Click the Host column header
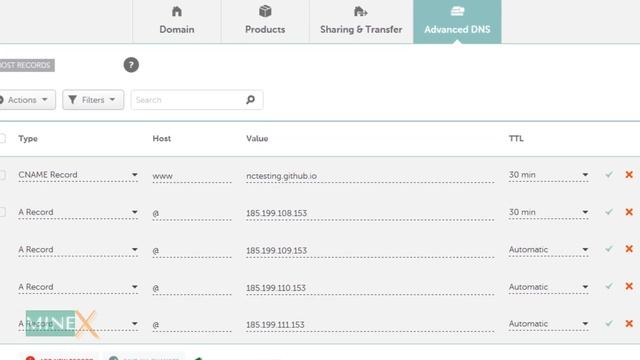Image resolution: width=640 pixels, height=360 pixels. (x=162, y=139)
